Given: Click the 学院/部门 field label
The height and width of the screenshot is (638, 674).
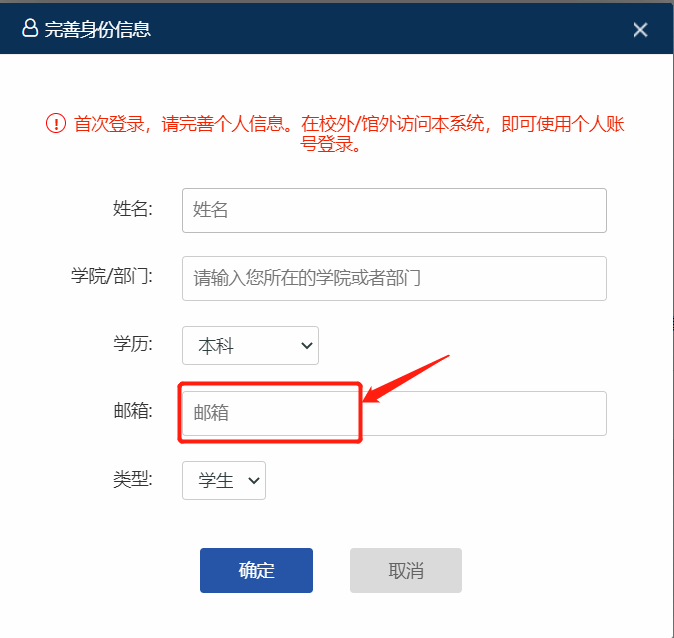Looking at the screenshot, I should [111, 277].
